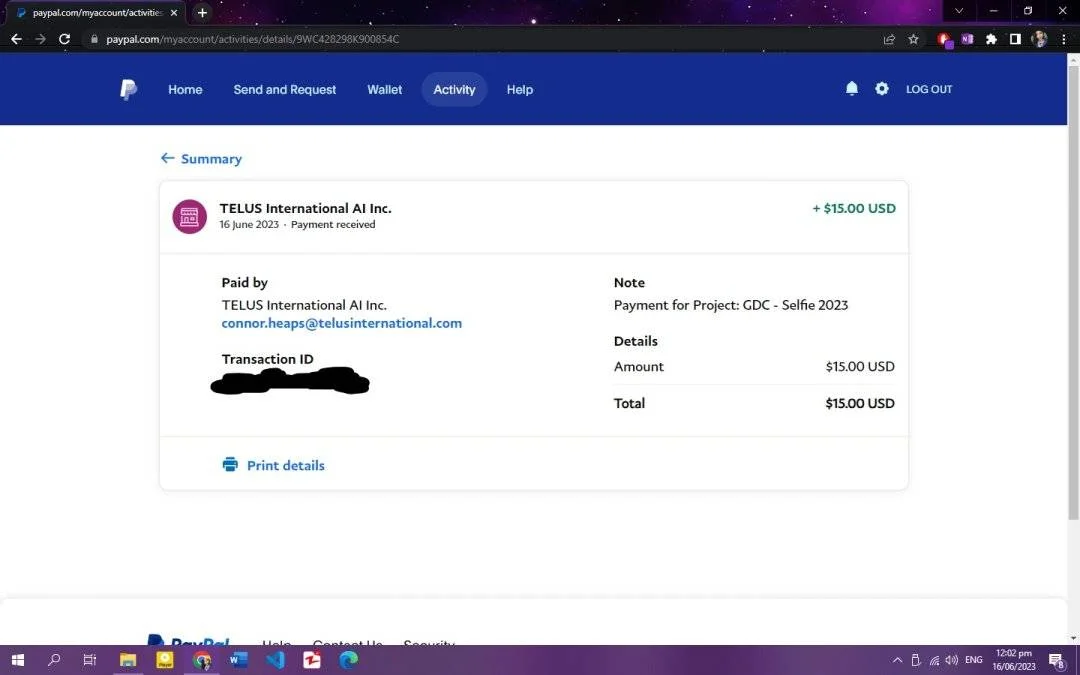Open the Windows Start menu
The height and width of the screenshot is (675, 1080).
pyautogui.click(x=18, y=660)
